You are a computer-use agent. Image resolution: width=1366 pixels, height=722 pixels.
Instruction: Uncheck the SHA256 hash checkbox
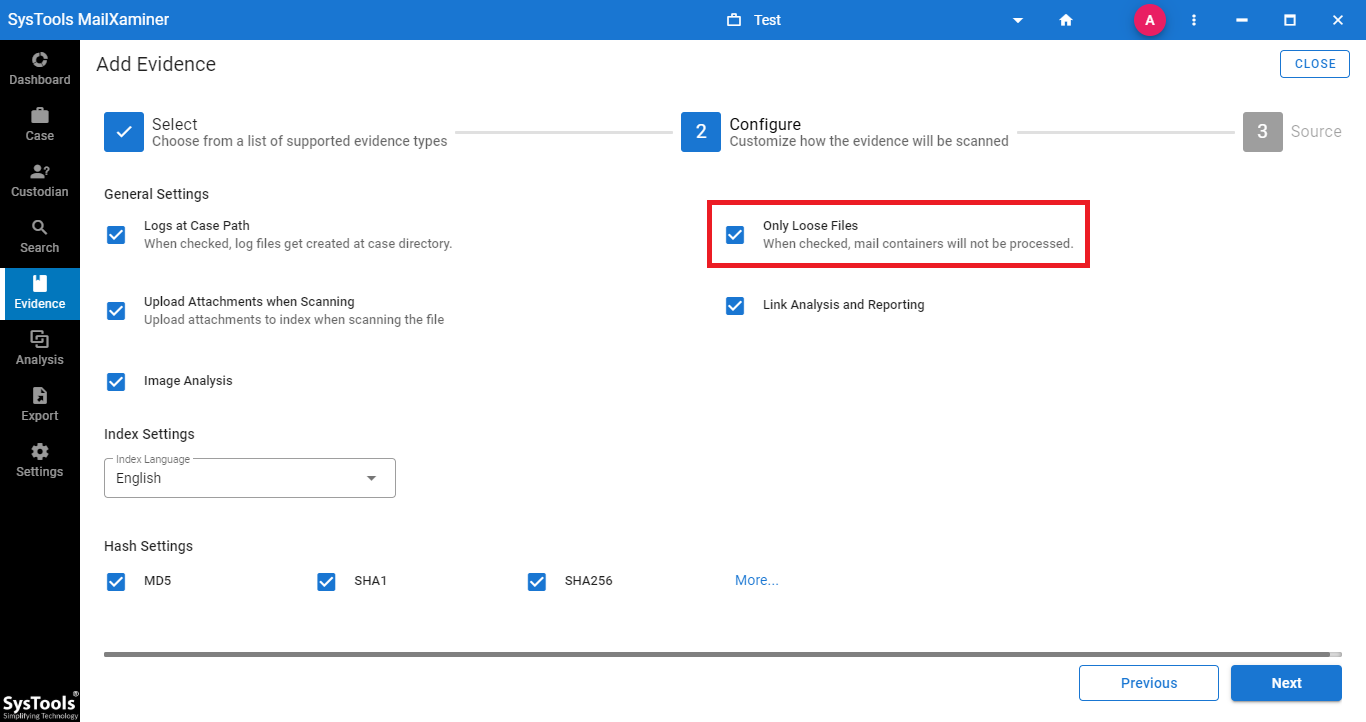tap(537, 581)
